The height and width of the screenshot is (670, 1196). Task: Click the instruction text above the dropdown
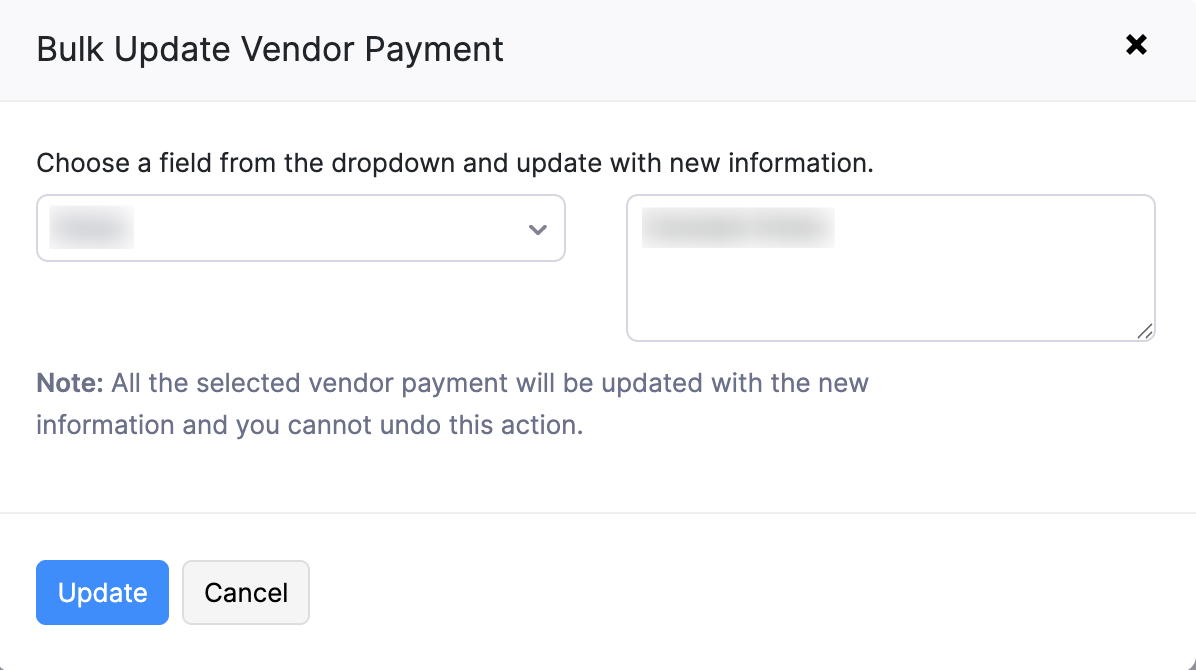tap(455, 163)
